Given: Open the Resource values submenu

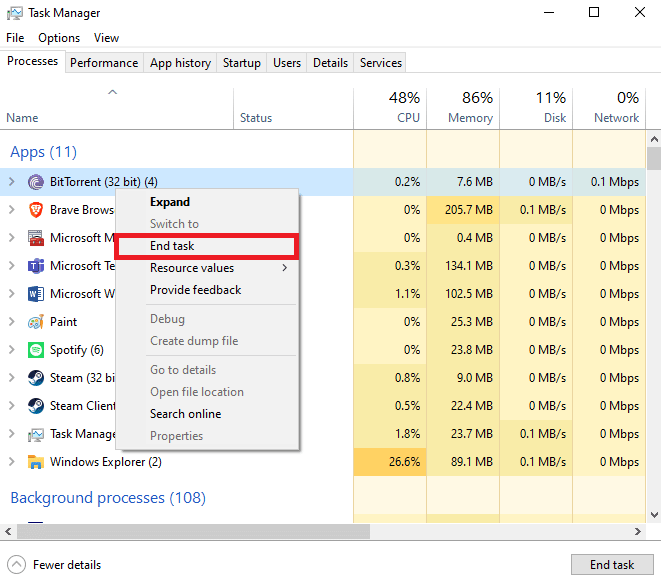Looking at the screenshot, I should pyautogui.click(x=207, y=268).
